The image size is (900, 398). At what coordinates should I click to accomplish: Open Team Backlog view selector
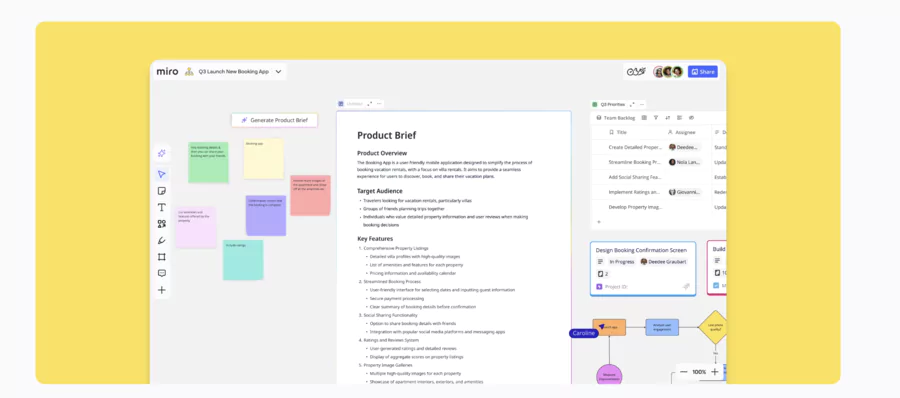(616, 118)
